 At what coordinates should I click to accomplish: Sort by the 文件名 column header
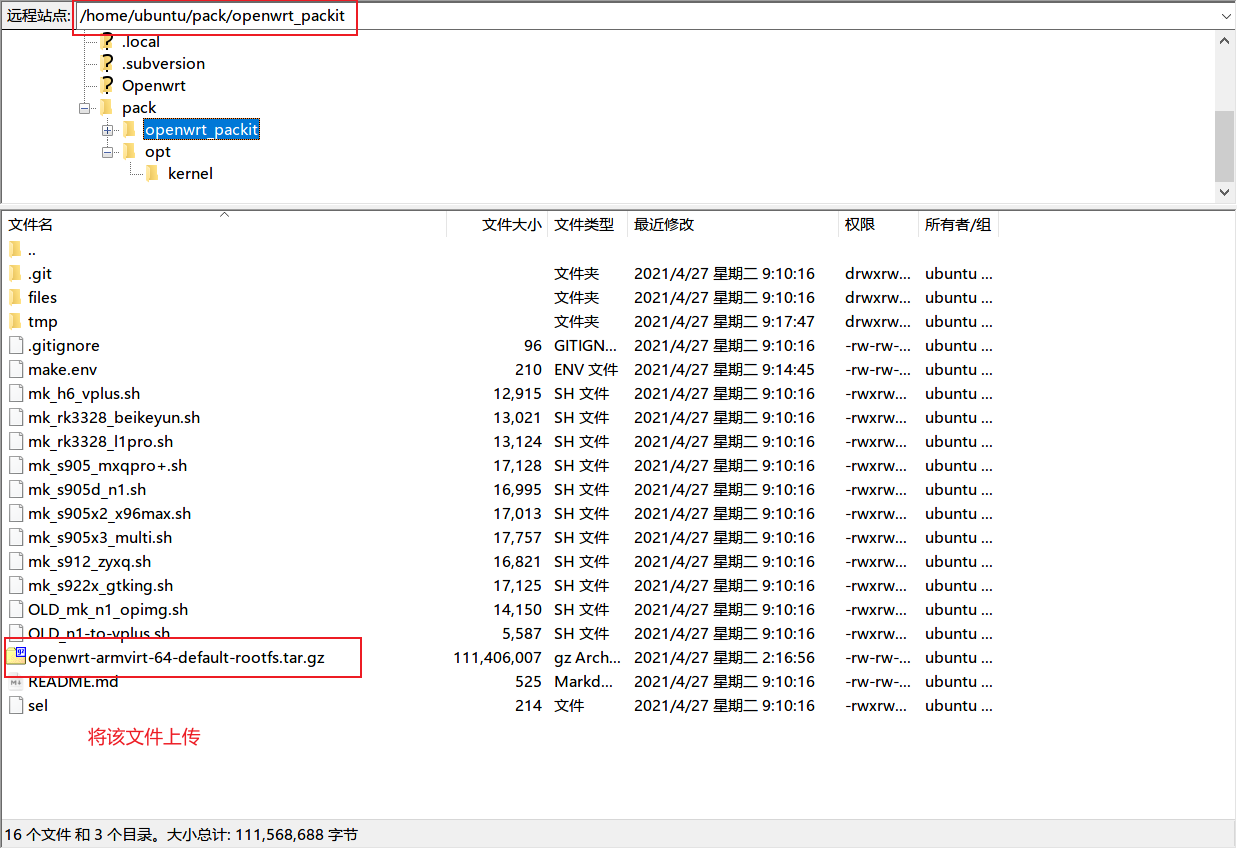31,225
